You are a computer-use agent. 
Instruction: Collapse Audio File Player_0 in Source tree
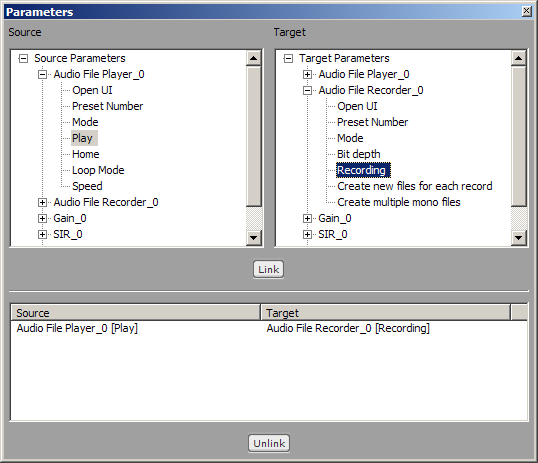(x=42, y=74)
